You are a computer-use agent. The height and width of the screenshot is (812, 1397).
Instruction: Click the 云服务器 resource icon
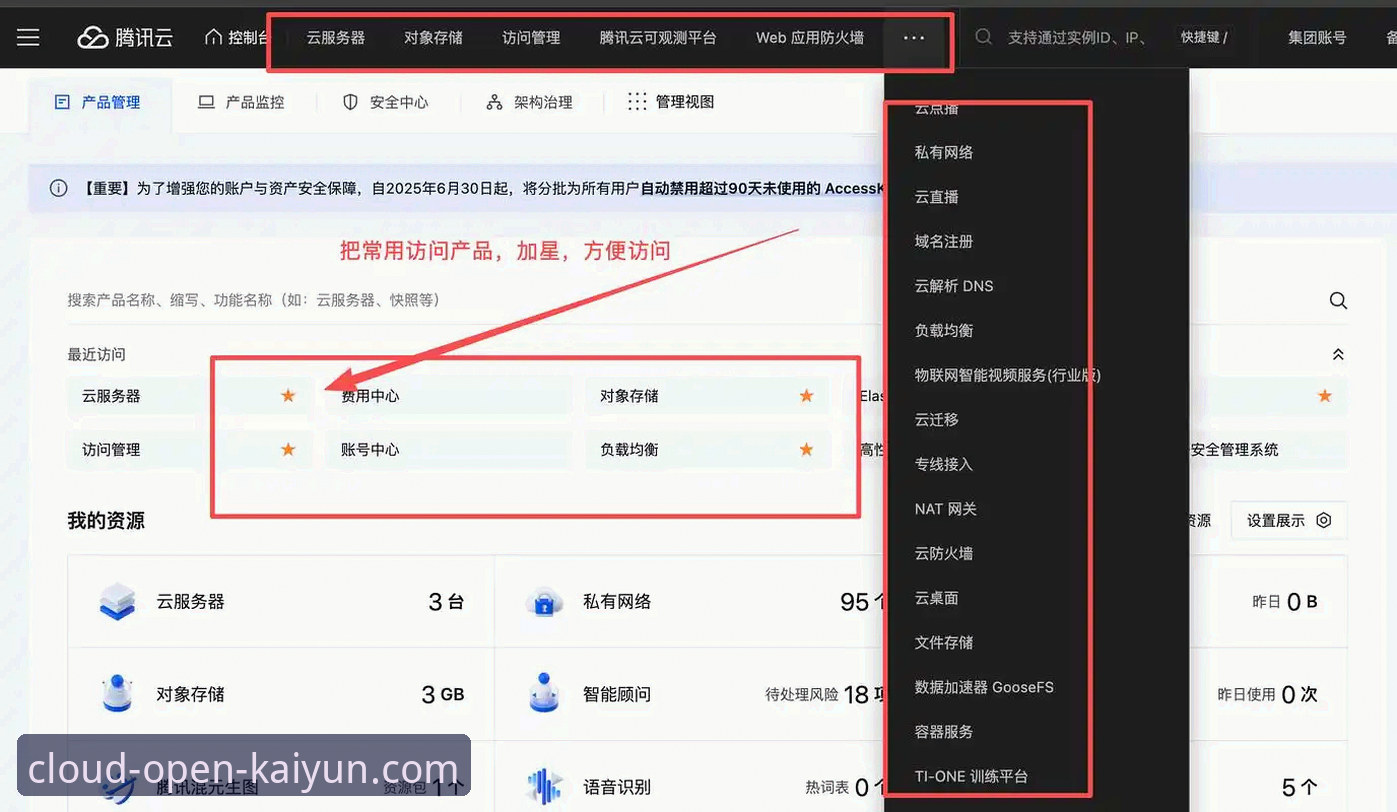point(117,602)
